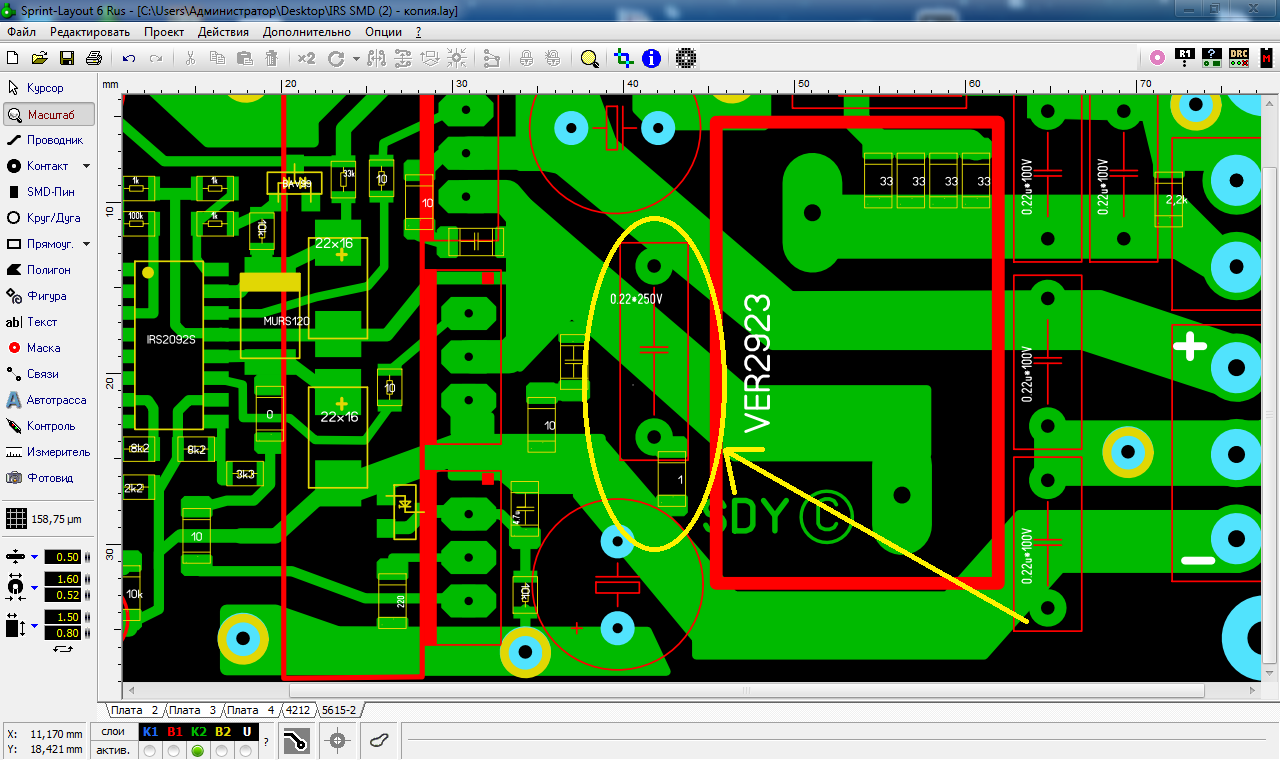Switch to the 4212 board tab
Viewport: 1280px width, 760px height.
pos(297,710)
